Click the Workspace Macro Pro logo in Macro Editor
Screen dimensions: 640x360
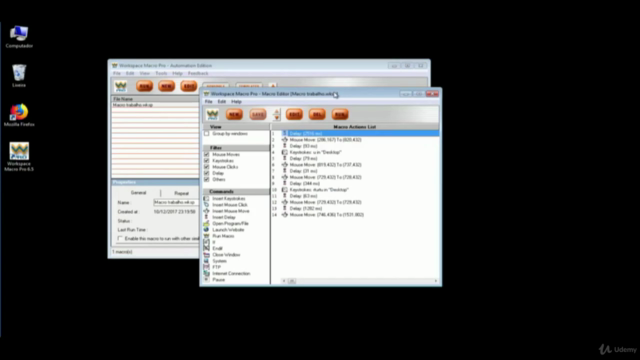(212, 115)
